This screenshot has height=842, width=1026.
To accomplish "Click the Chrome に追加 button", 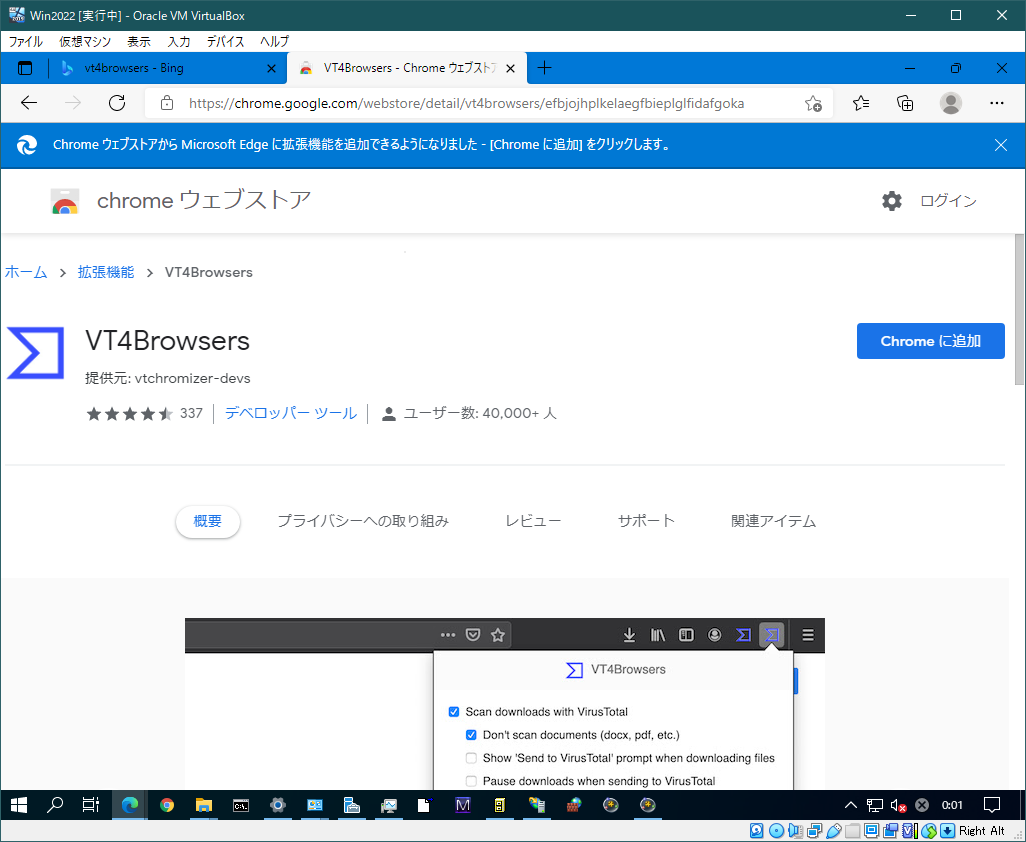I will [930, 341].
